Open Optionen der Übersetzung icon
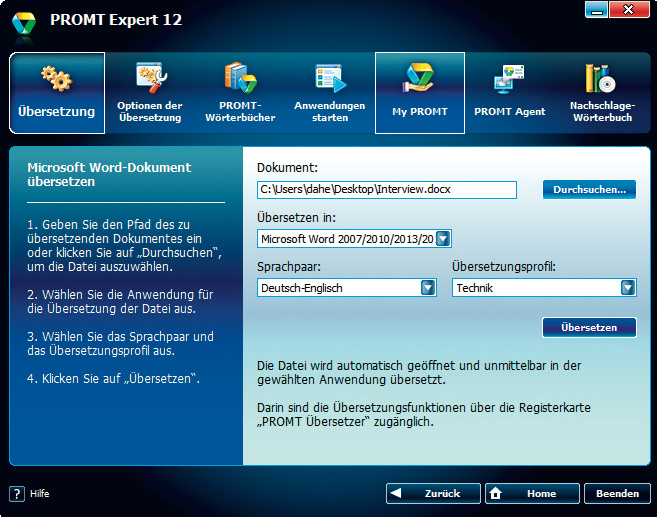The height and width of the screenshot is (517, 657). tap(149, 78)
